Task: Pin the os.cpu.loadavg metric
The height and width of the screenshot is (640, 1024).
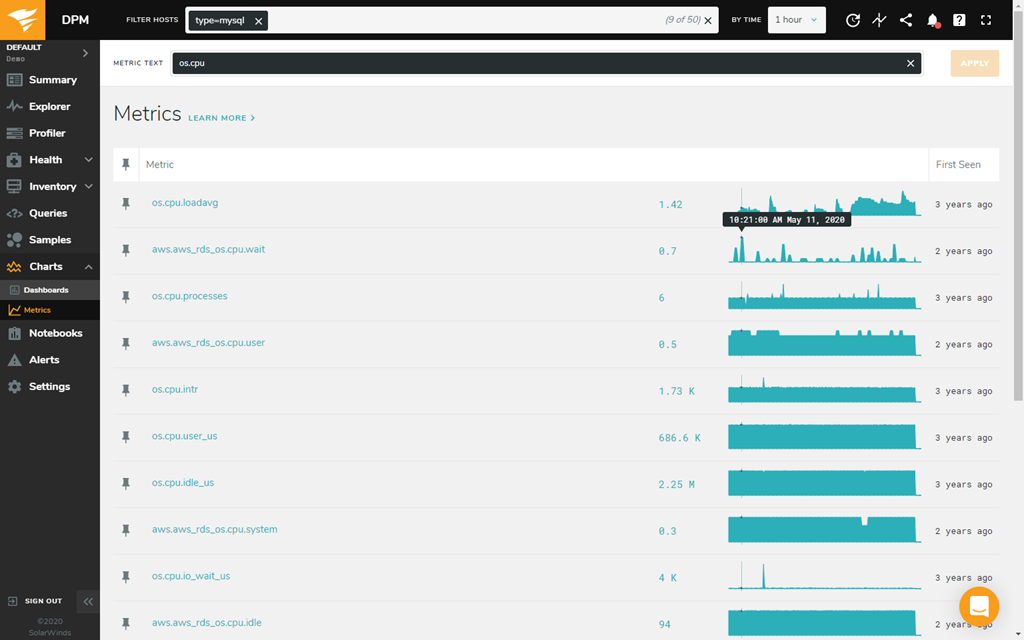Action: 126,204
